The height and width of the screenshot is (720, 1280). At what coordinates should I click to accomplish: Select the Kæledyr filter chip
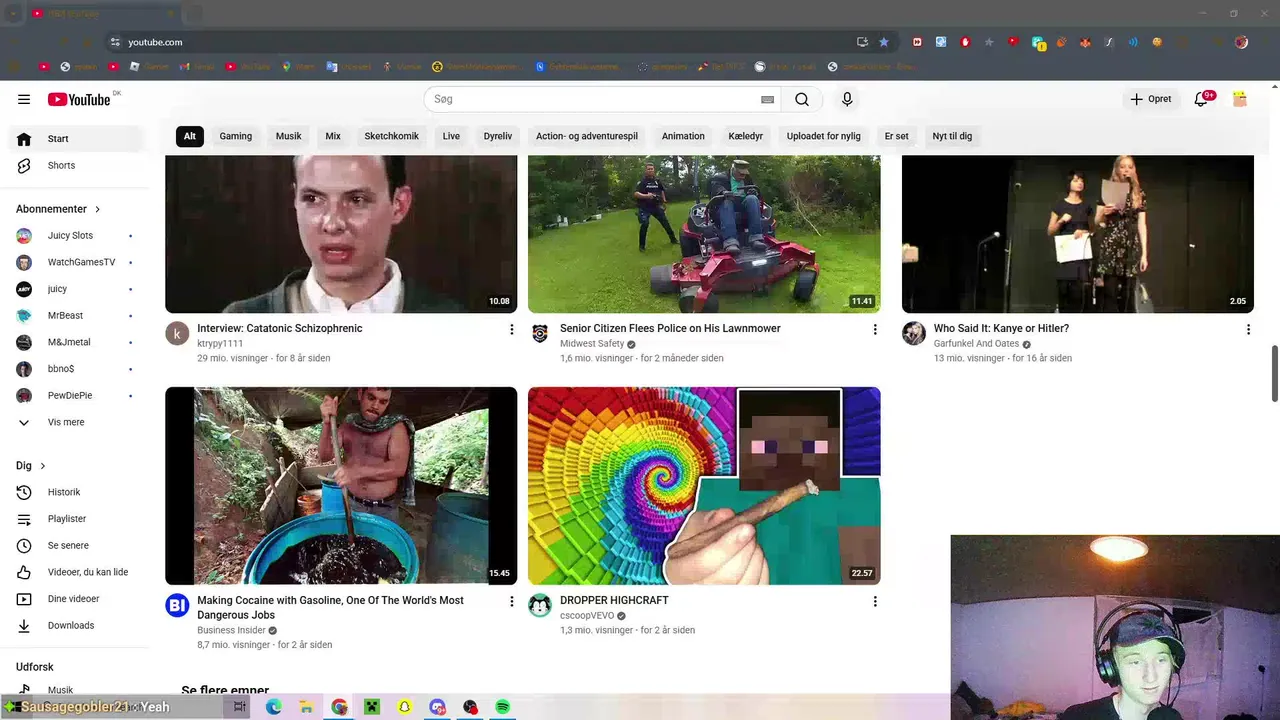pos(746,136)
